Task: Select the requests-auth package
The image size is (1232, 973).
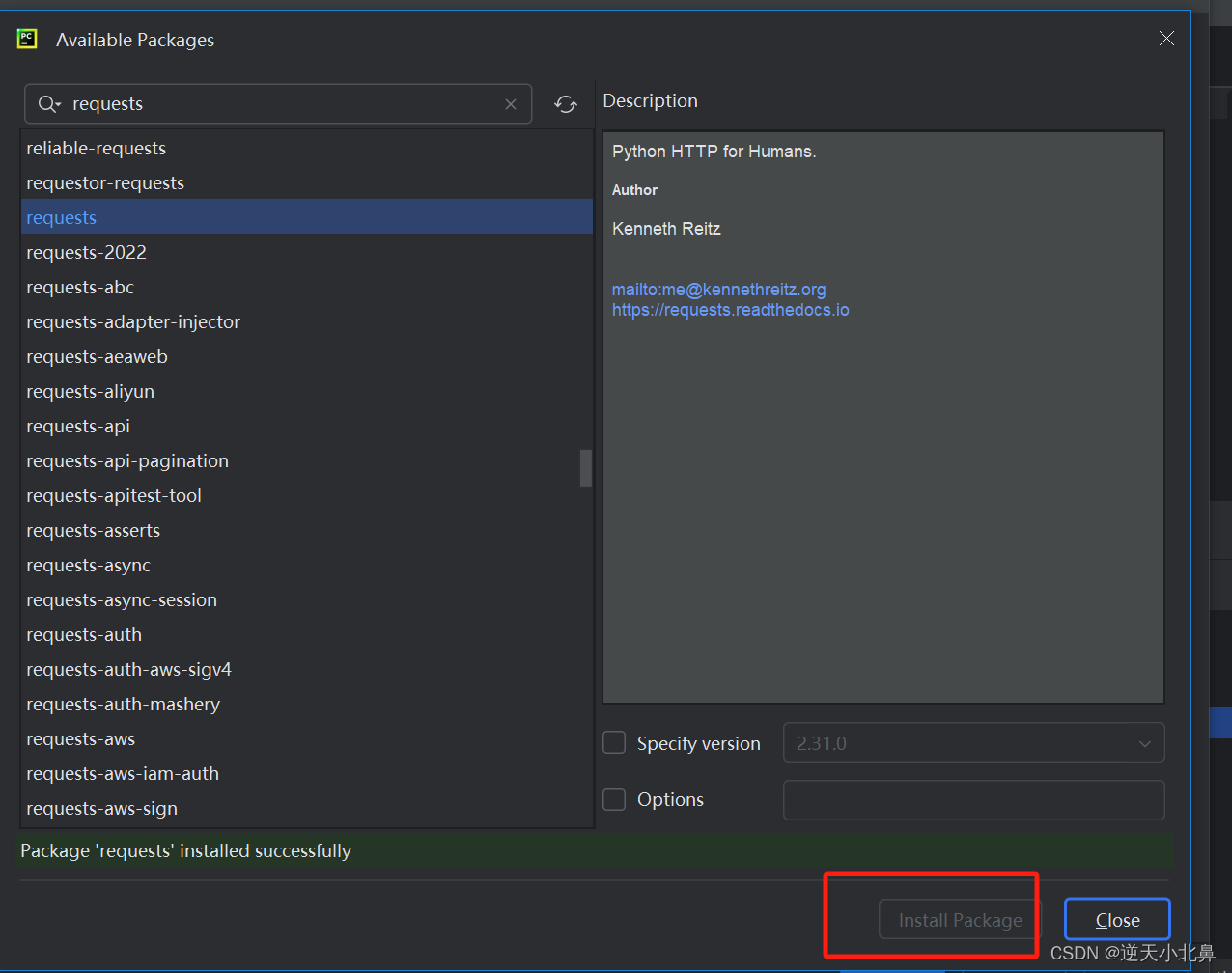Action: [x=84, y=634]
